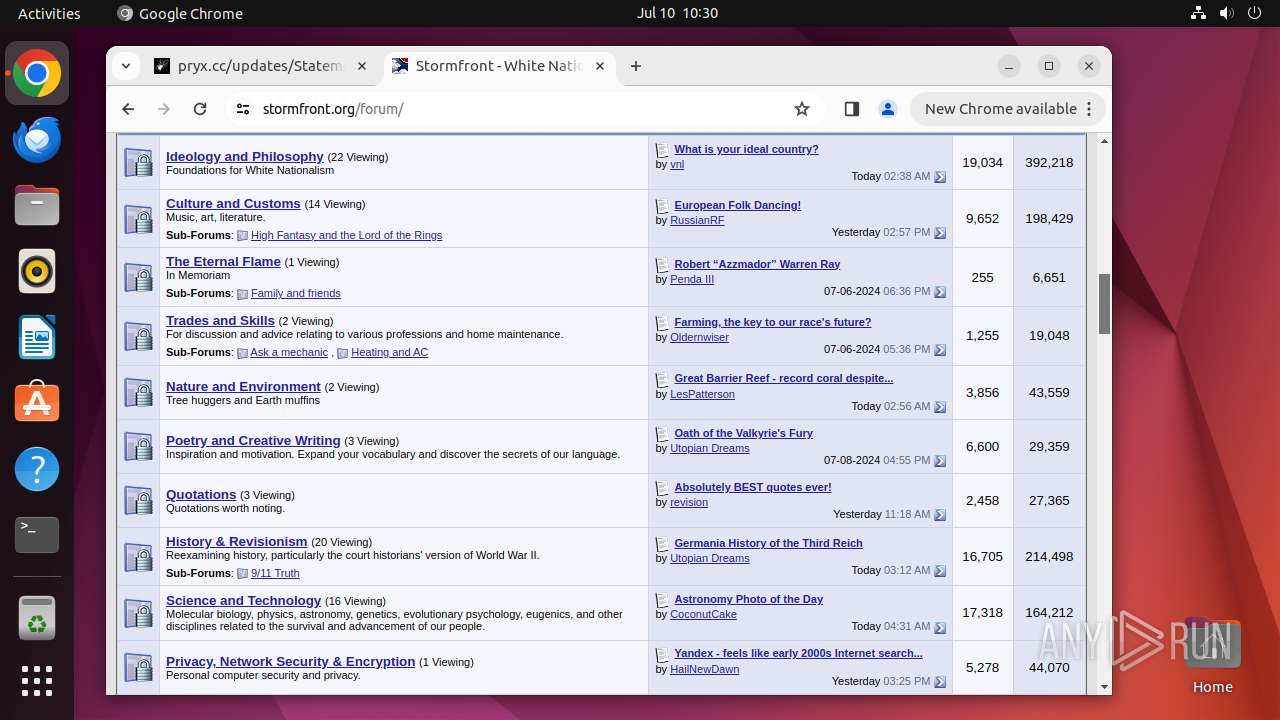Go to last post of 'What is your ideal country?'

[x=940, y=177]
